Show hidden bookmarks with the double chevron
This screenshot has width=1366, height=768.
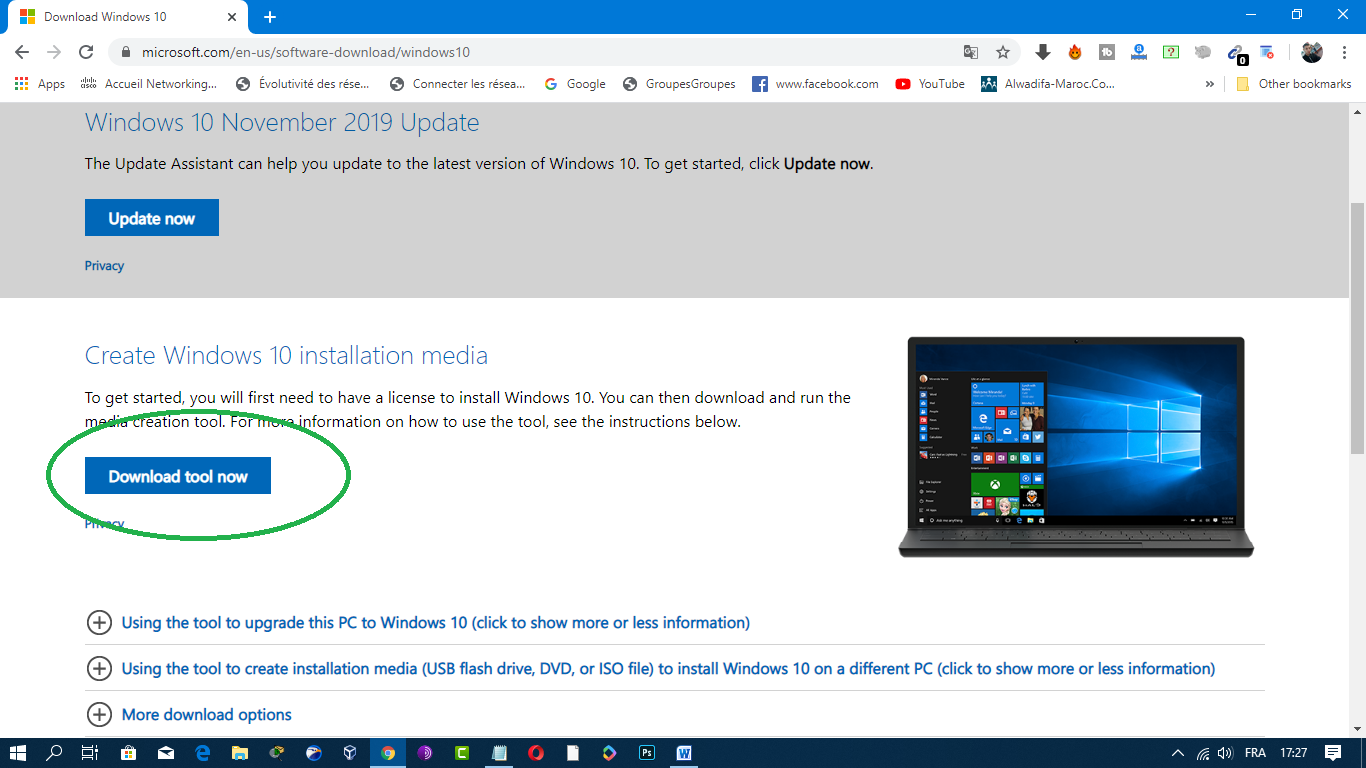1210,84
